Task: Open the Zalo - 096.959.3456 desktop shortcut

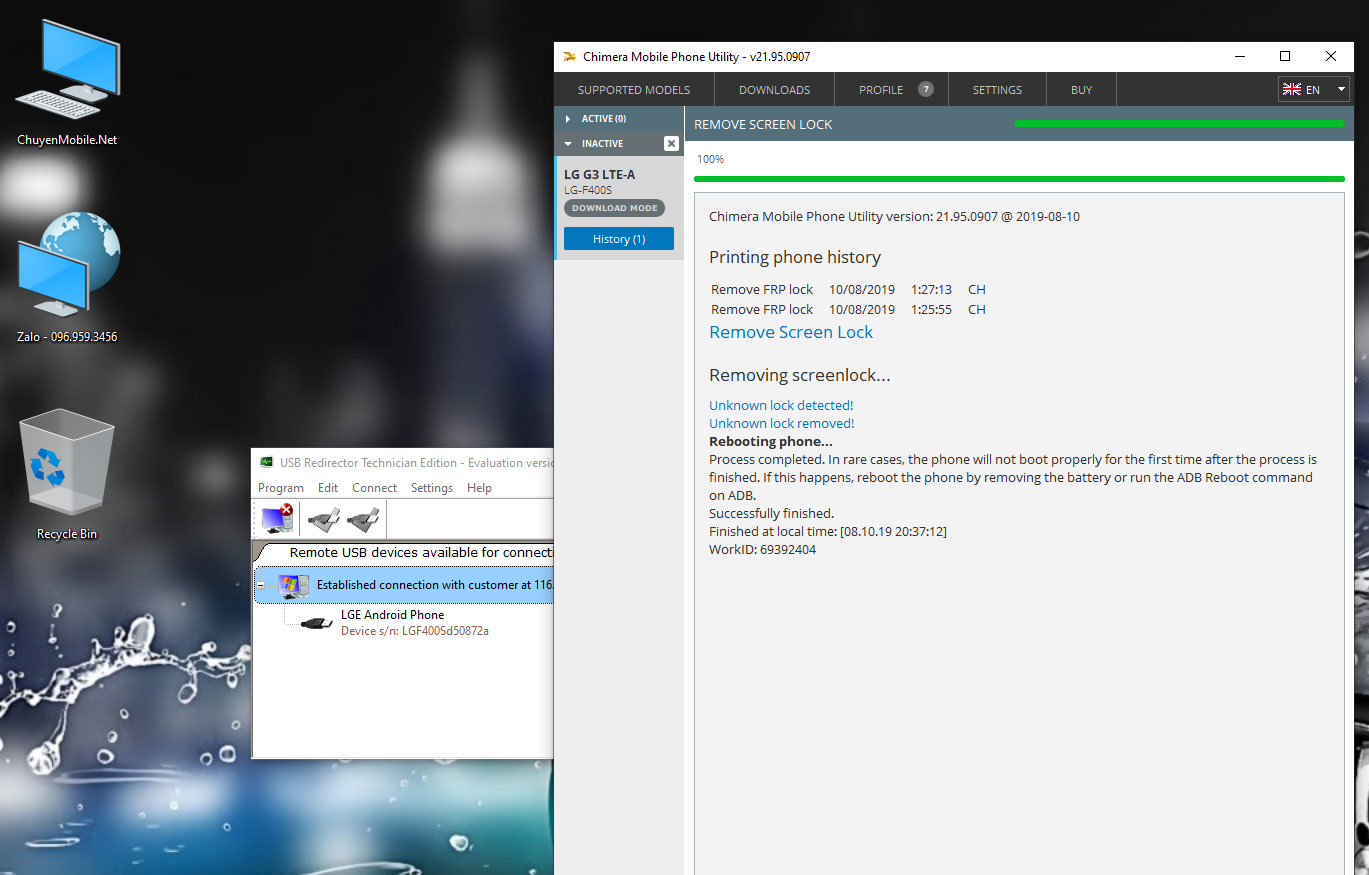Action: click(x=67, y=278)
